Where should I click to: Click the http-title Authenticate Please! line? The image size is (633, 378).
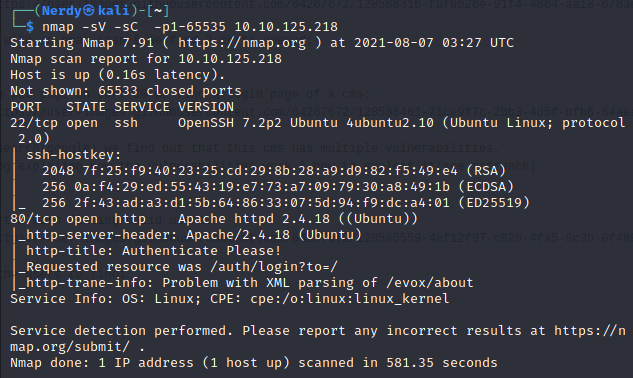click(x=153, y=251)
